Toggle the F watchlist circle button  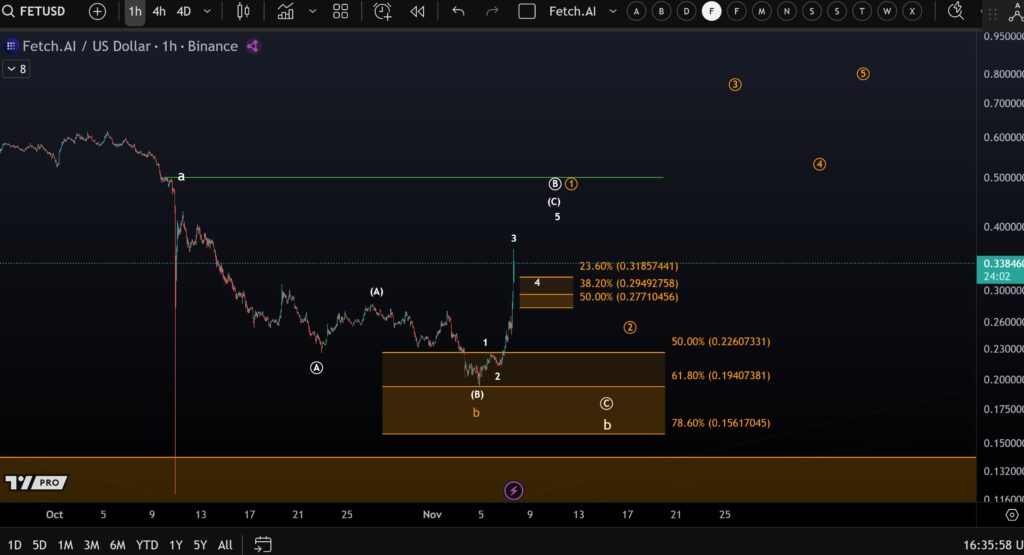coord(711,11)
